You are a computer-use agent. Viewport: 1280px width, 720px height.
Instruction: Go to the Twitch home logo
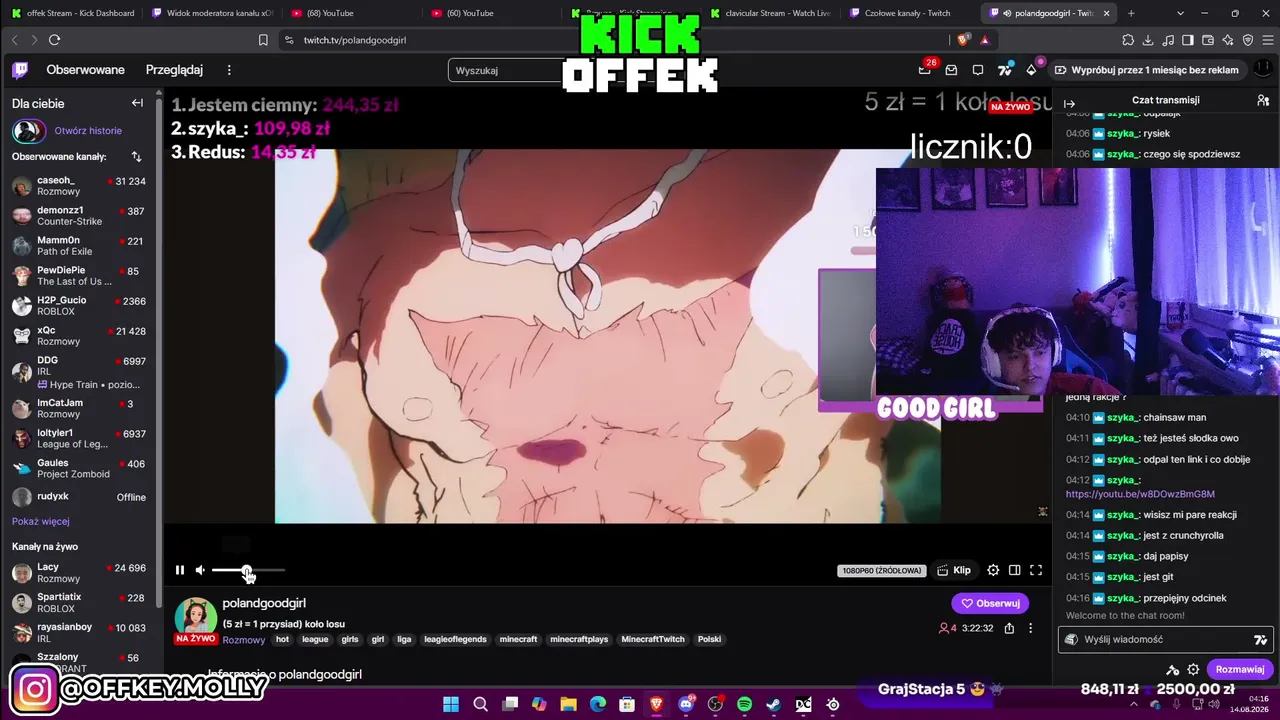[x=20, y=70]
